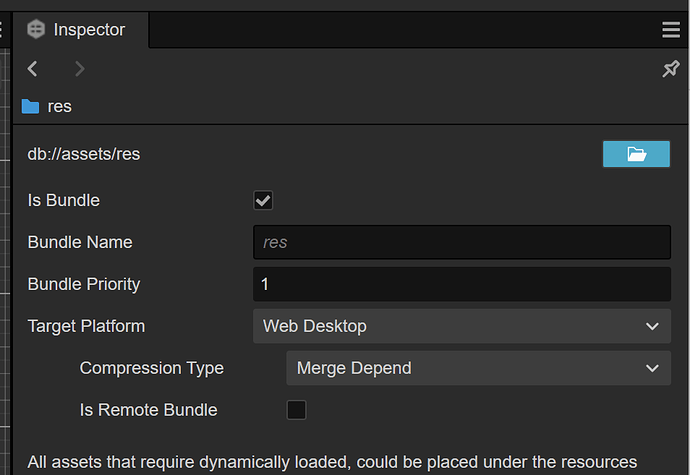Click the blue folder icon beside res

click(x=30, y=106)
